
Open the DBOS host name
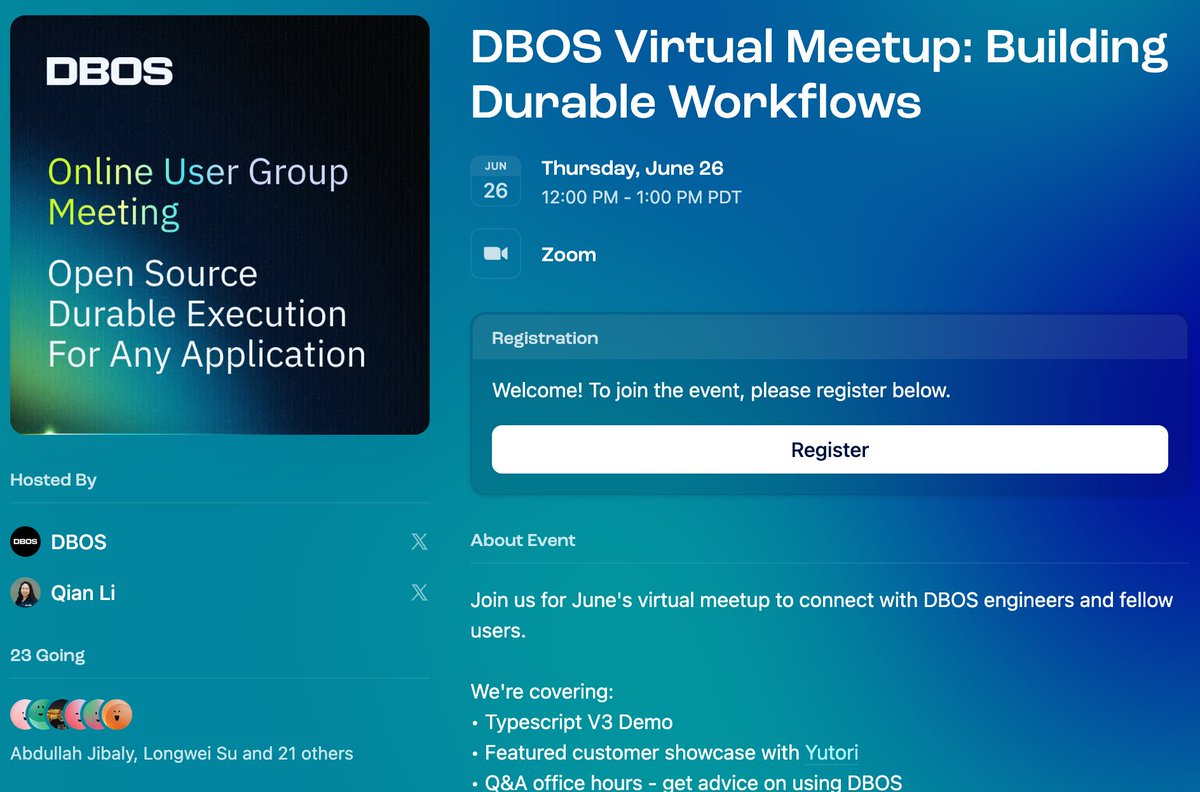78,542
